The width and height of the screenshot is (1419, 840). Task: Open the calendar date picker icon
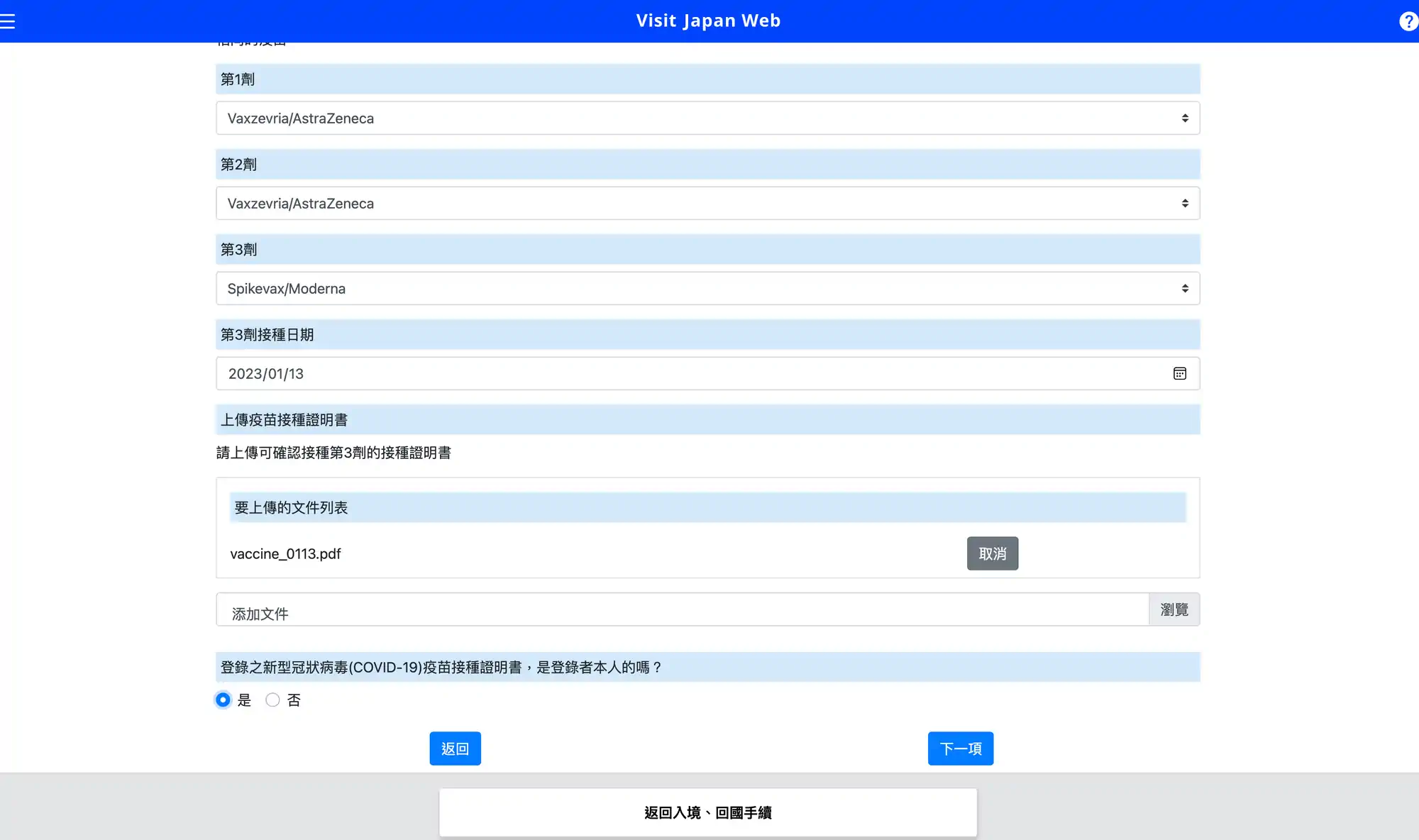pyautogui.click(x=1179, y=374)
